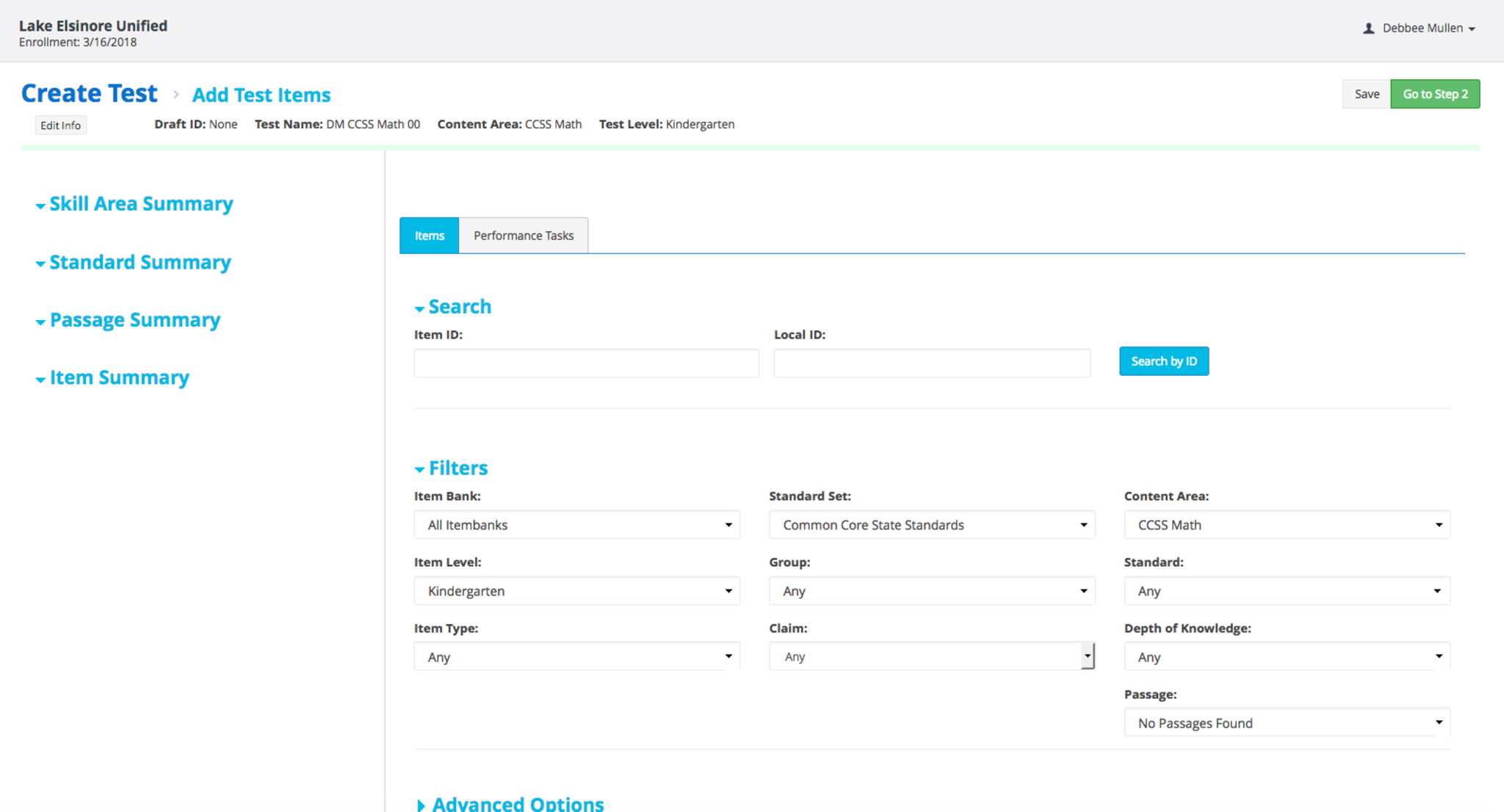Click the Search by ID button
This screenshot has width=1504, height=812.
coord(1163,361)
